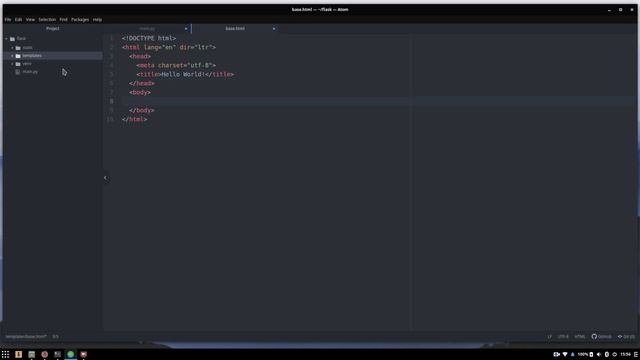640x360 pixels.
Task: Click the main.py file icon
Action: point(18,72)
